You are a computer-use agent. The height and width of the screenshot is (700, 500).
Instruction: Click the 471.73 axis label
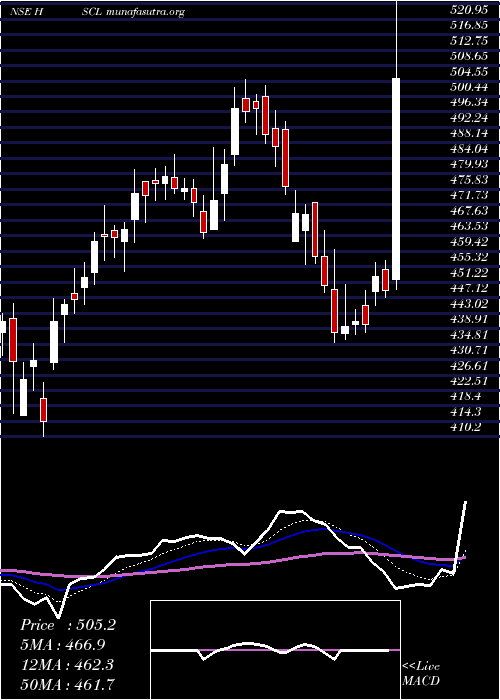468,196
